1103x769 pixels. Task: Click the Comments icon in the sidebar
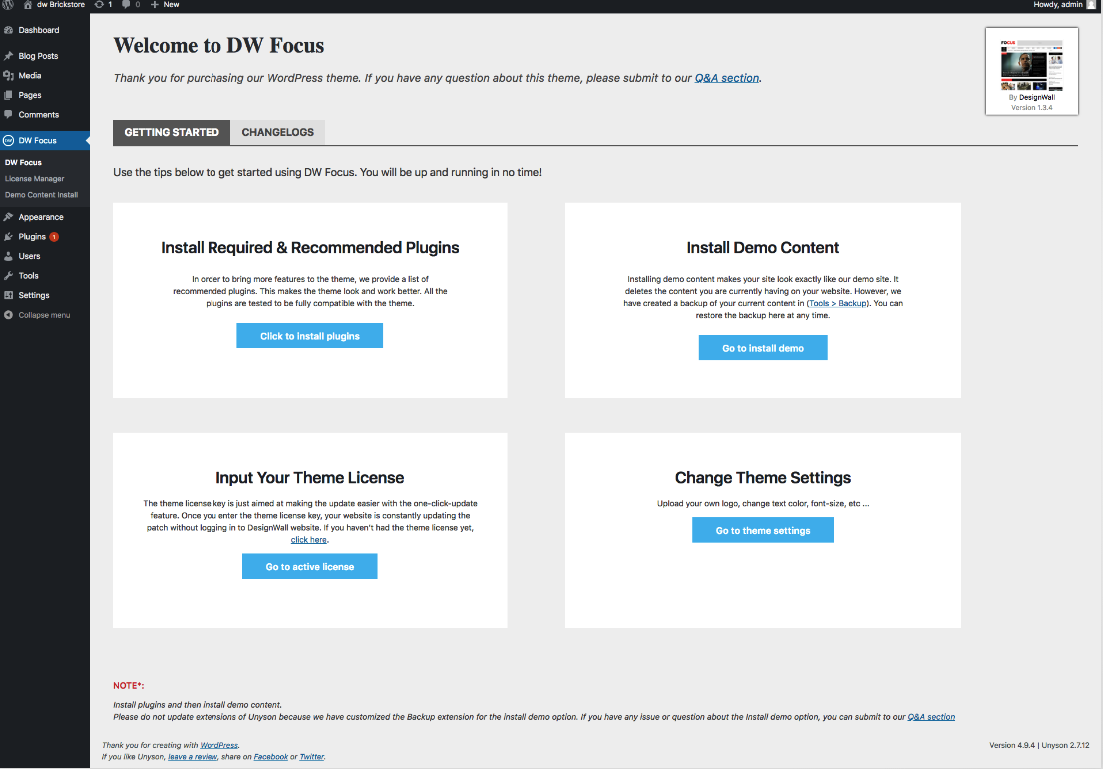(x=8, y=114)
